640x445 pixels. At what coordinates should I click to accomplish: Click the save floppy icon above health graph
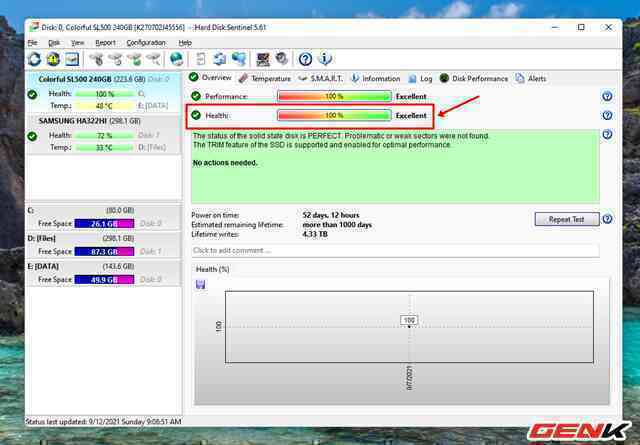[x=200, y=284]
